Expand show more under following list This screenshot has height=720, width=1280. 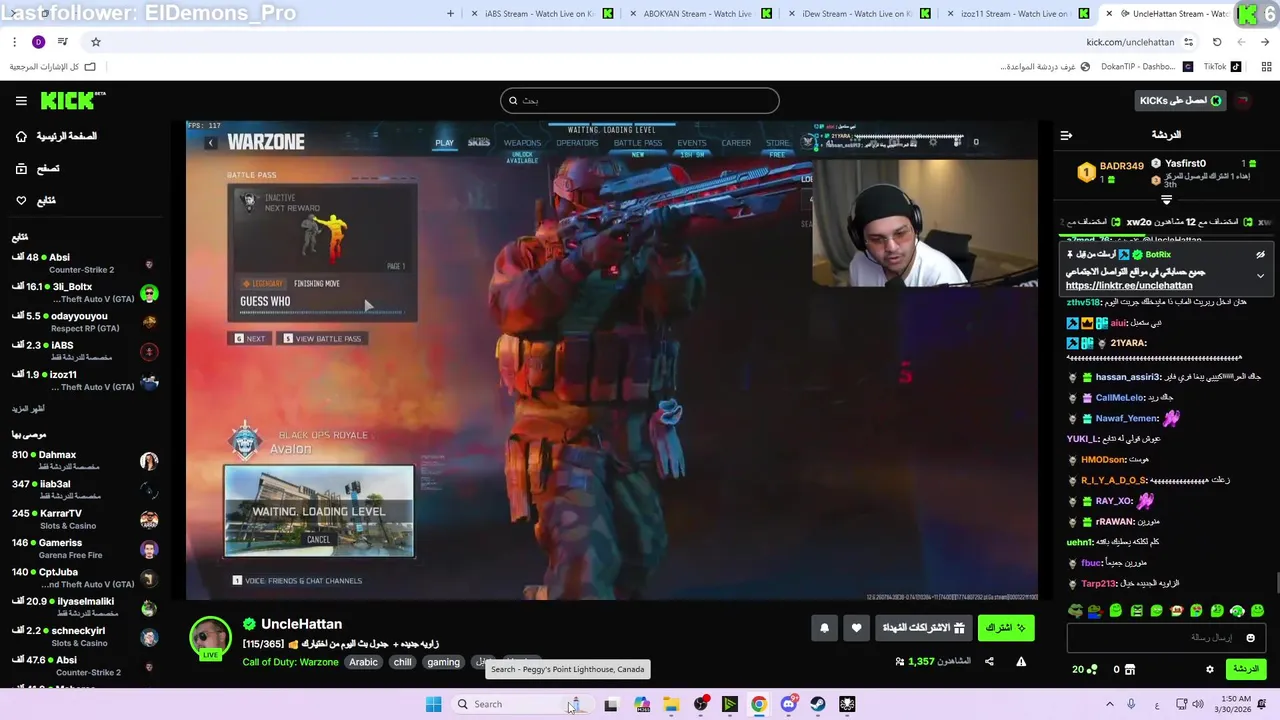click(28, 409)
